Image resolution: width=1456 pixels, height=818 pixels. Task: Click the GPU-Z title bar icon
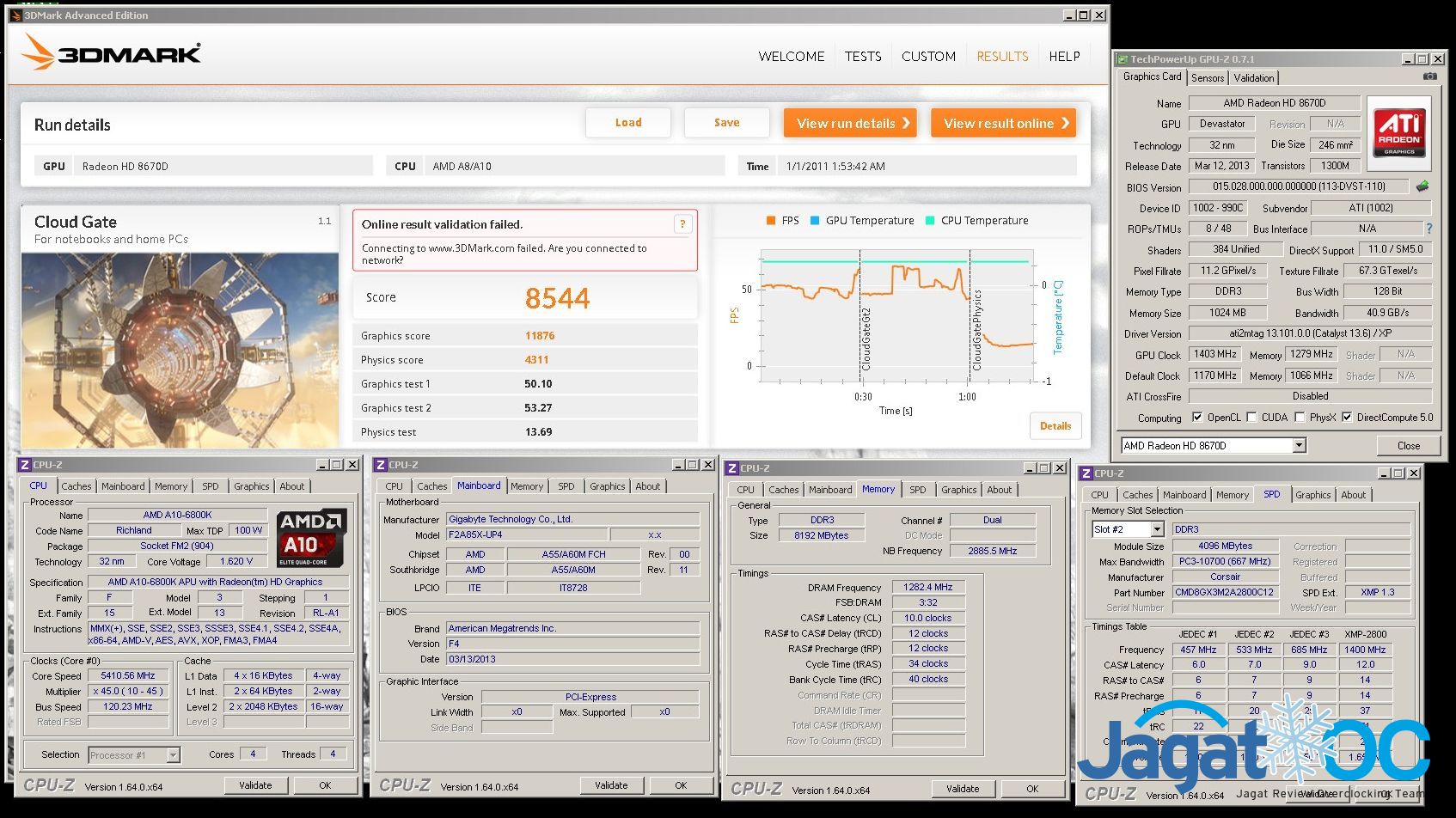1123,59
